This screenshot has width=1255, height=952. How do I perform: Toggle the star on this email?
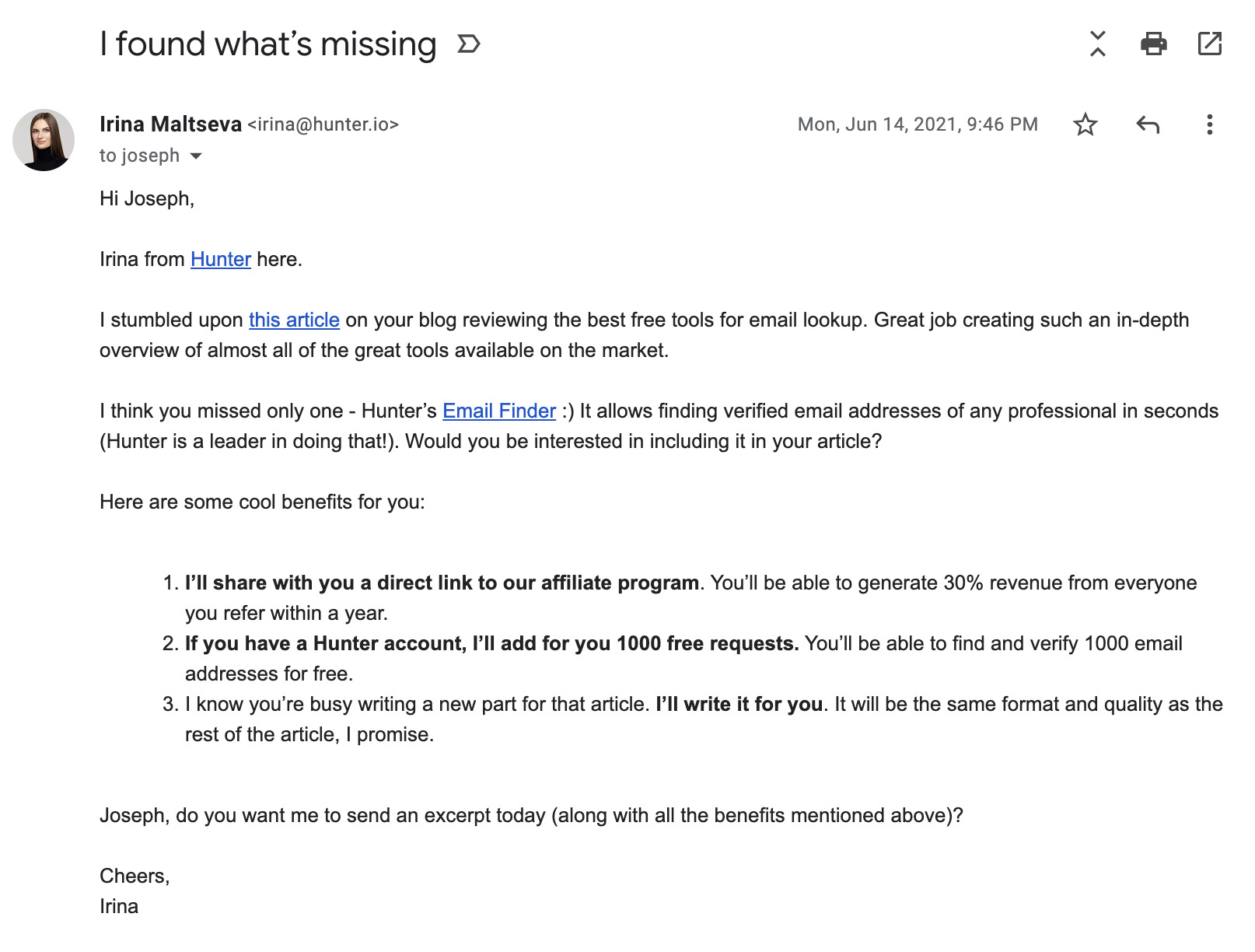click(x=1085, y=124)
